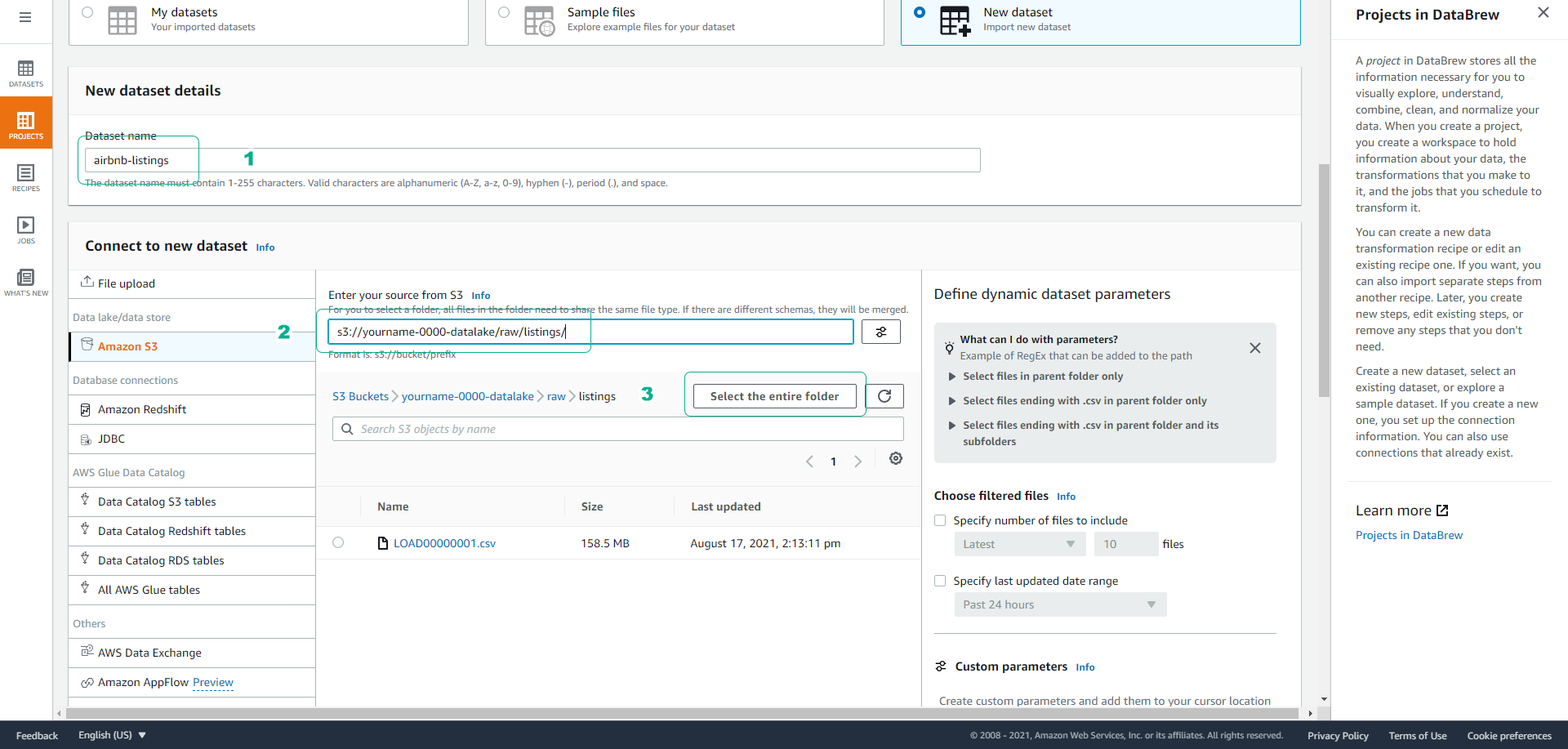Click Info link next to Connect to new dataset
This screenshot has height=749, width=1568.
pos(265,247)
